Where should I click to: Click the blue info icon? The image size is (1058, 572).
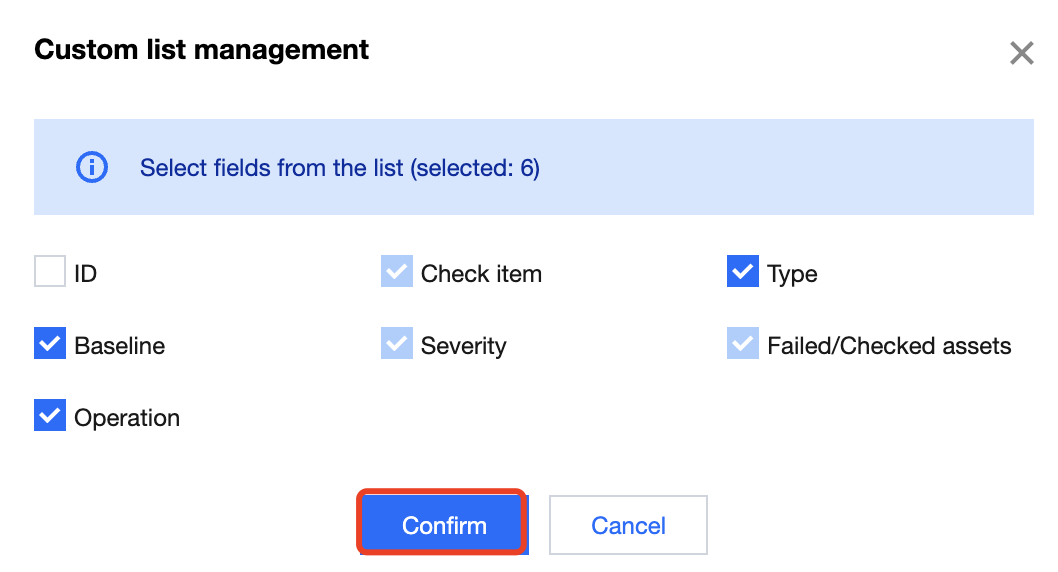coord(92,167)
